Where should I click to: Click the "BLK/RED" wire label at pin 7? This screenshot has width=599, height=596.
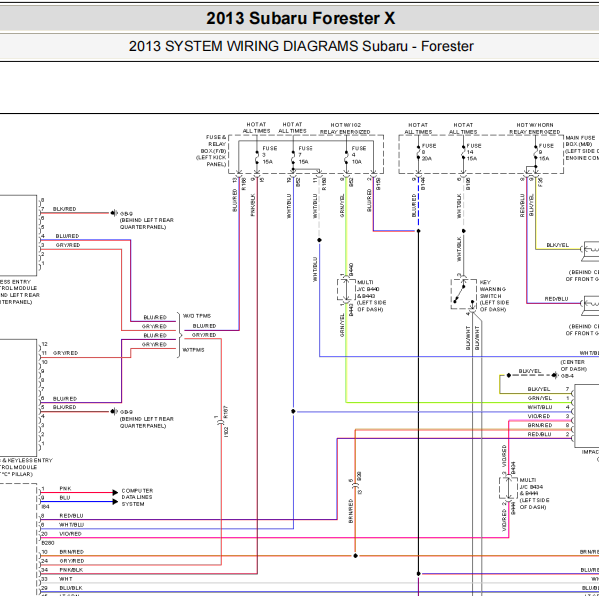(64, 209)
